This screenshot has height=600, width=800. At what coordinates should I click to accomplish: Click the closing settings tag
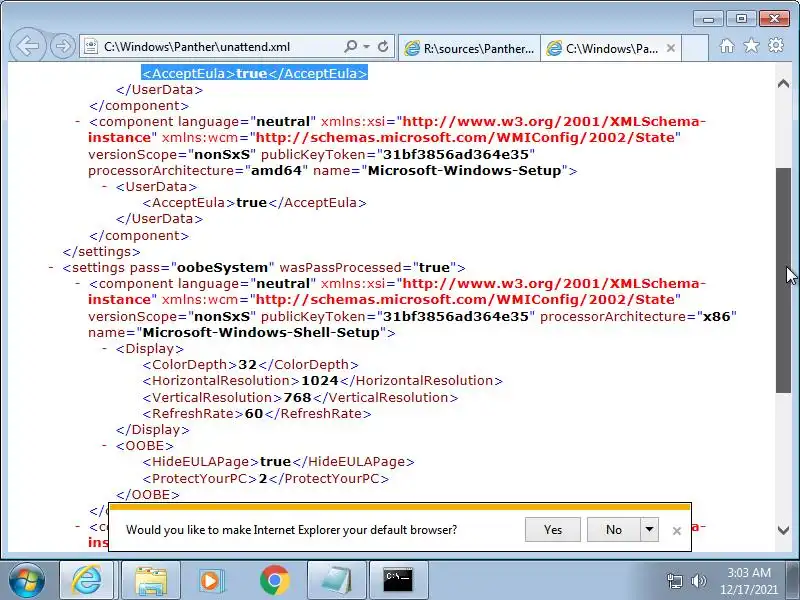point(102,252)
